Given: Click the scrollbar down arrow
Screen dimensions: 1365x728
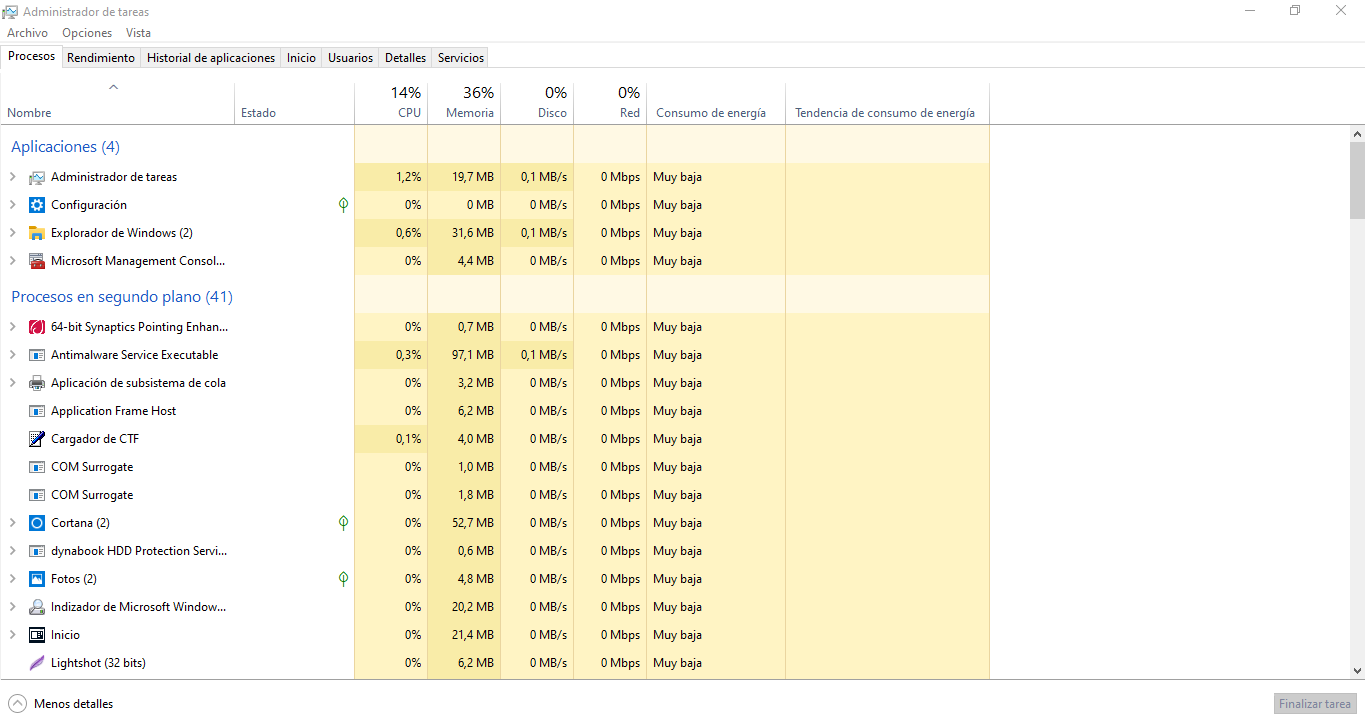Looking at the screenshot, I should (1357, 671).
